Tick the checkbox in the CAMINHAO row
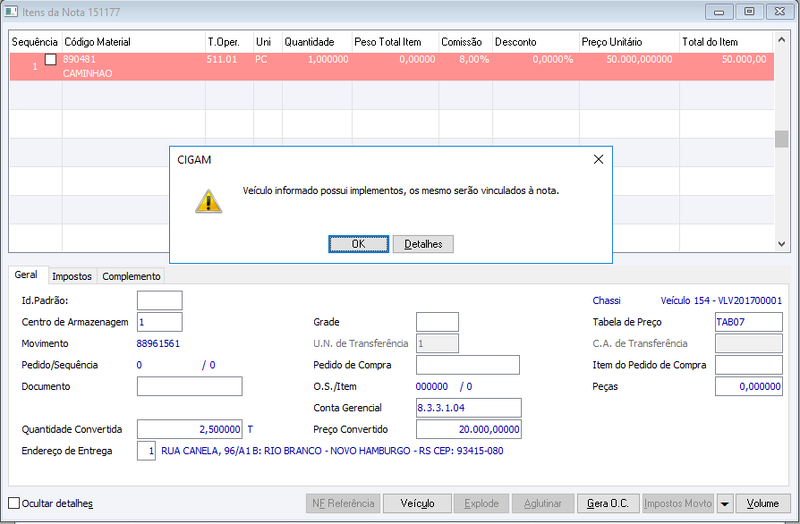 pos(51,60)
